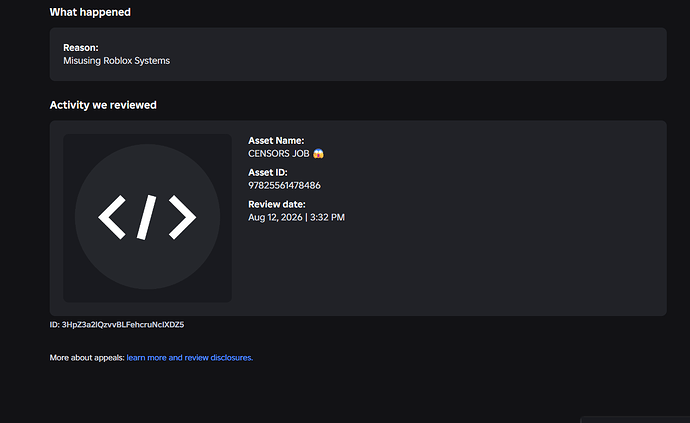Click the More about appeals text
The height and width of the screenshot is (423, 690).
pyautogui.click(x=87, y=358)
